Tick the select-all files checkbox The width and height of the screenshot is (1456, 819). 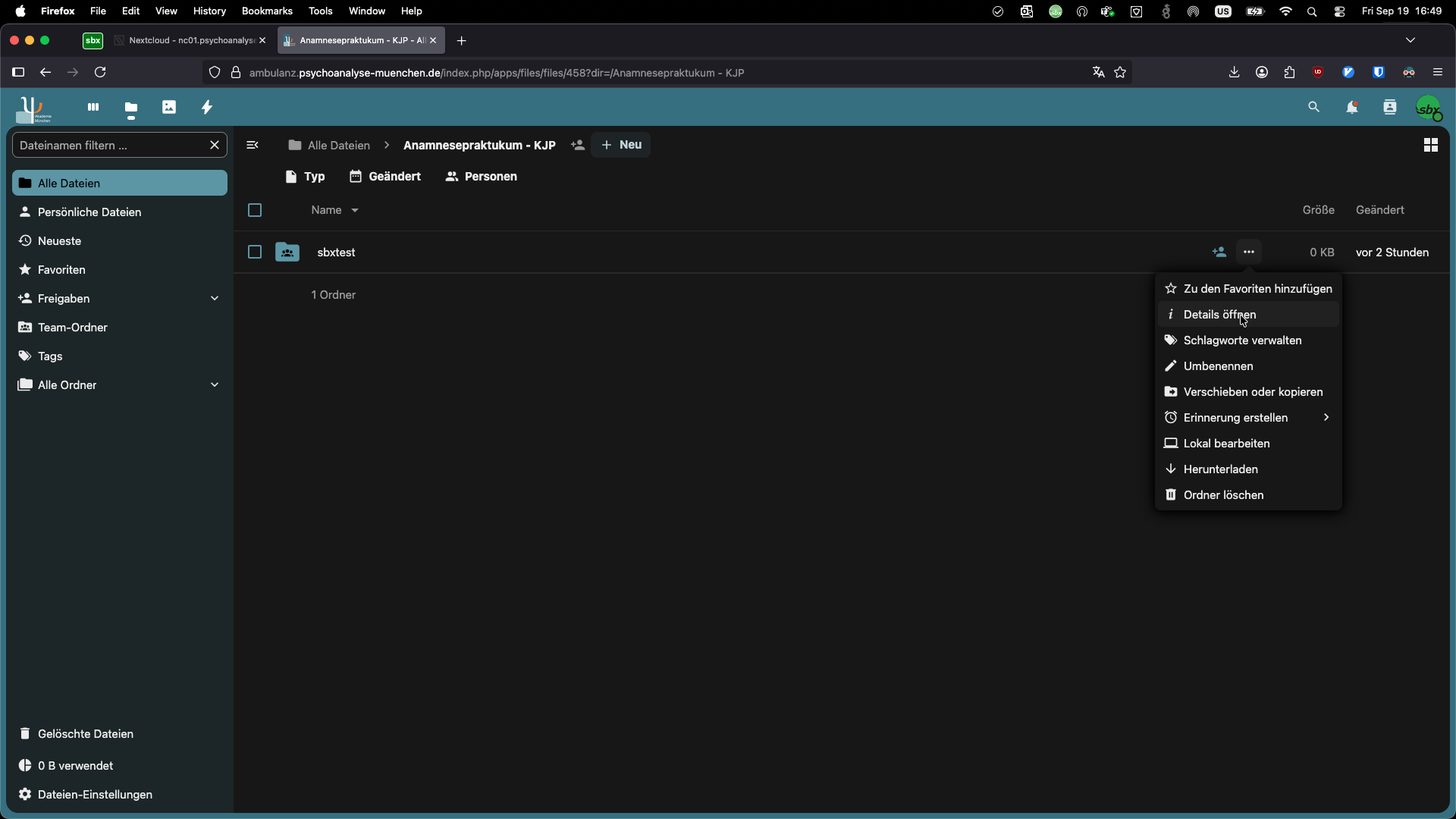pyautogui.click(x=255, y=210)
